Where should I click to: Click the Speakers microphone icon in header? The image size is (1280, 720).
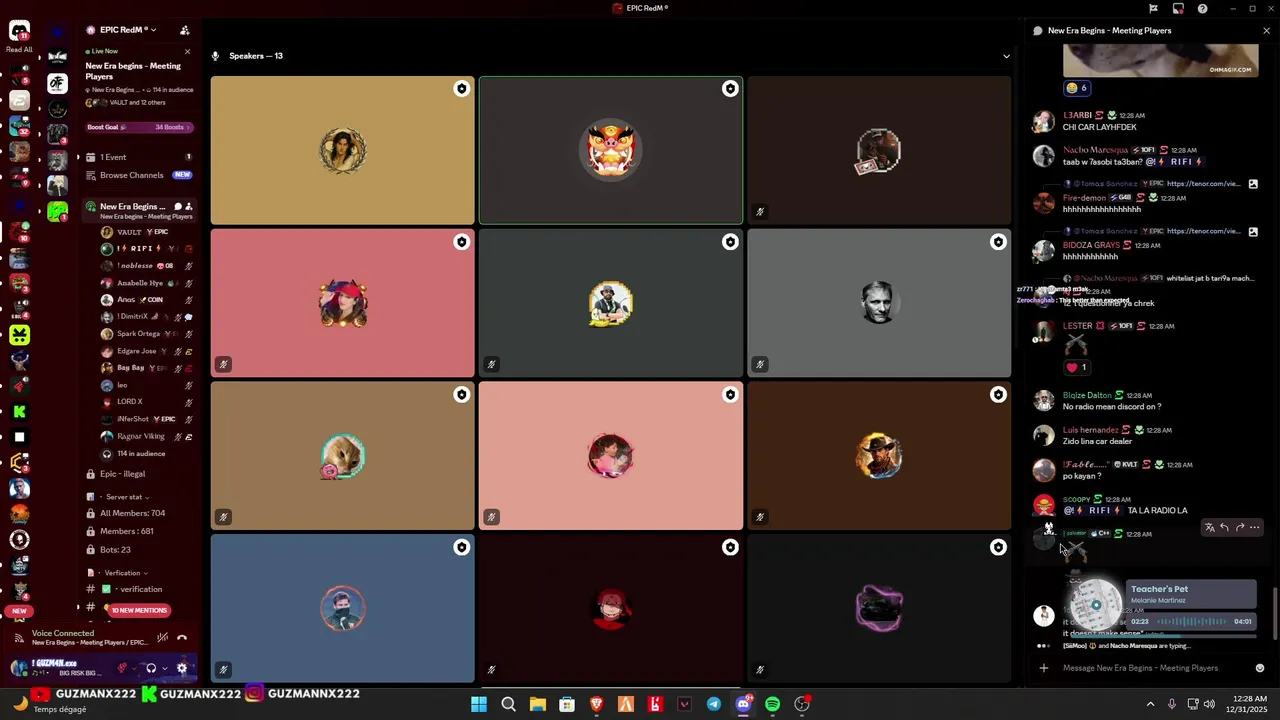(x=215, y=56)
